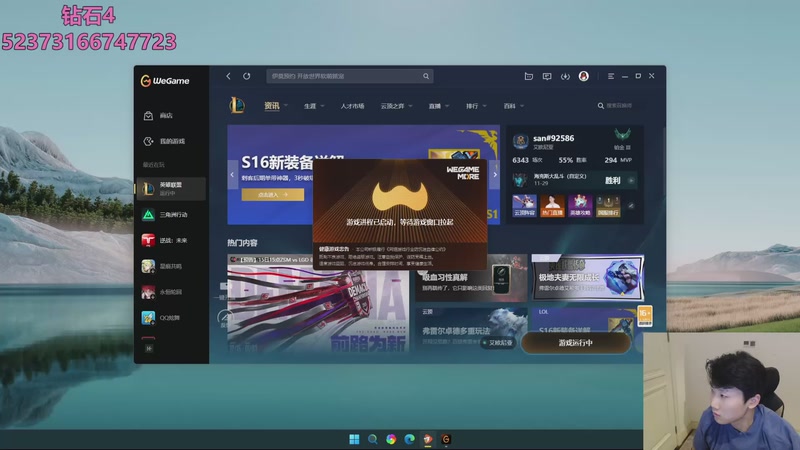Image resolution: width=800 pixels, height=450 pixels.
Task: Edit shortcut tiles with the pencil icon
Action: click(x=631, y=206)
